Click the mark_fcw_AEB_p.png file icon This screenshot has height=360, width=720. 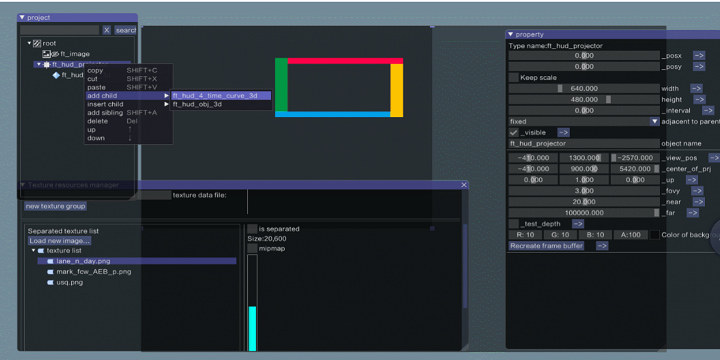[x=50, y=272]
